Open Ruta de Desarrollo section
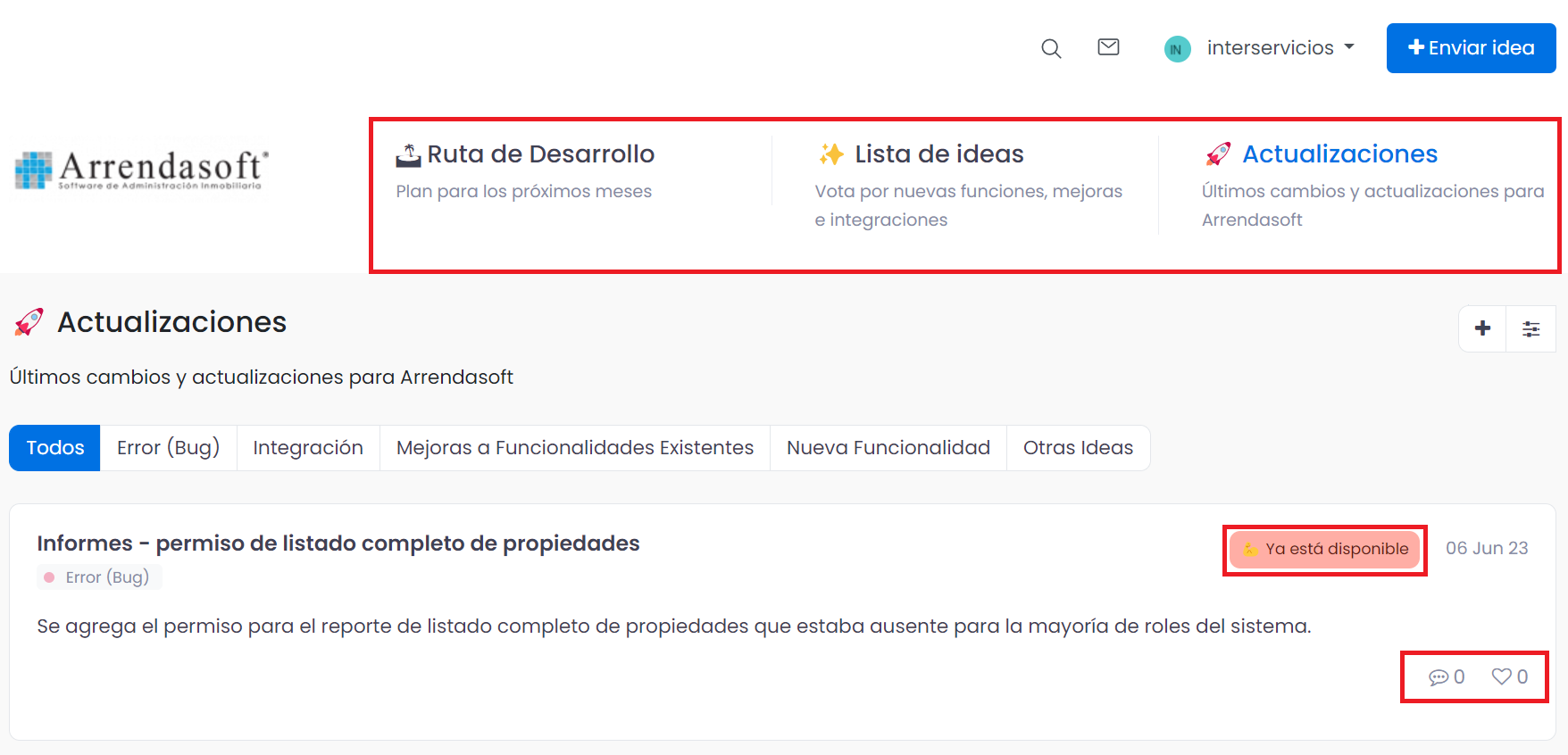The width and height of the screenshot is (1568, 755). [540, 154]
